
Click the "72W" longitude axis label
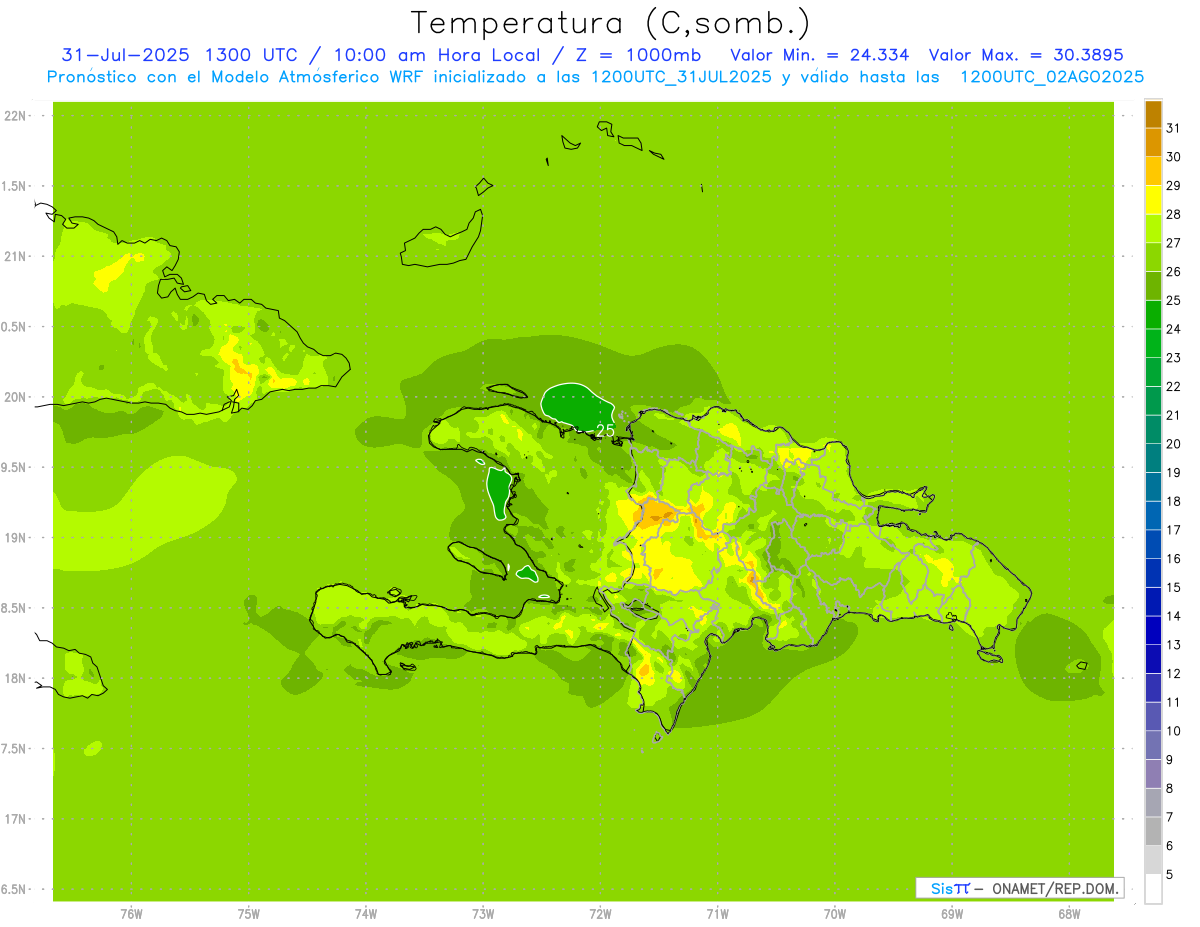tap(600, 914)
